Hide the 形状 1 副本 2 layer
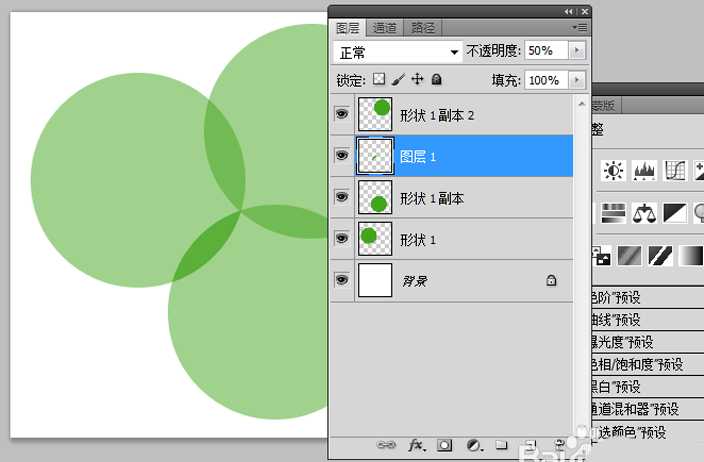The height and width of the screenshot is (462, 704). (x=342, y=115)
